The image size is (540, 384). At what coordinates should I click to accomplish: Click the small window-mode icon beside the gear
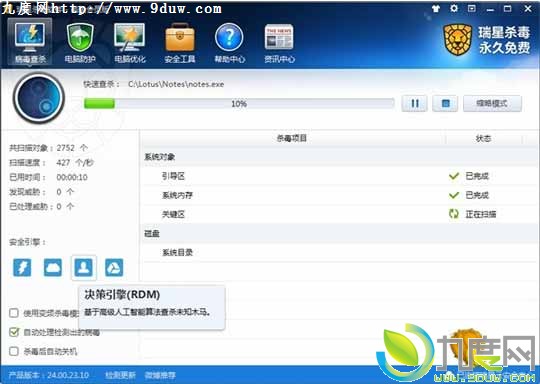coord(472,8)
